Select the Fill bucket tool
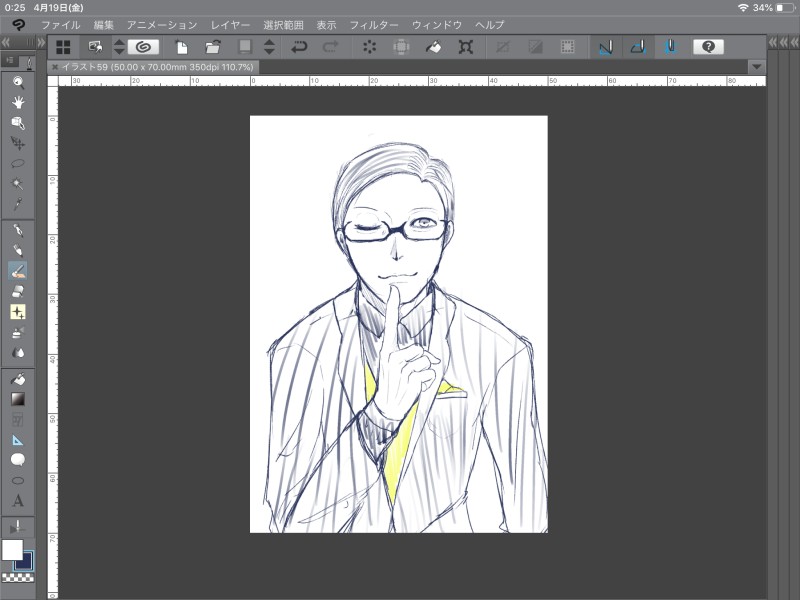The image size is (800, 600). pyautogui.click(x=18, y=379)
